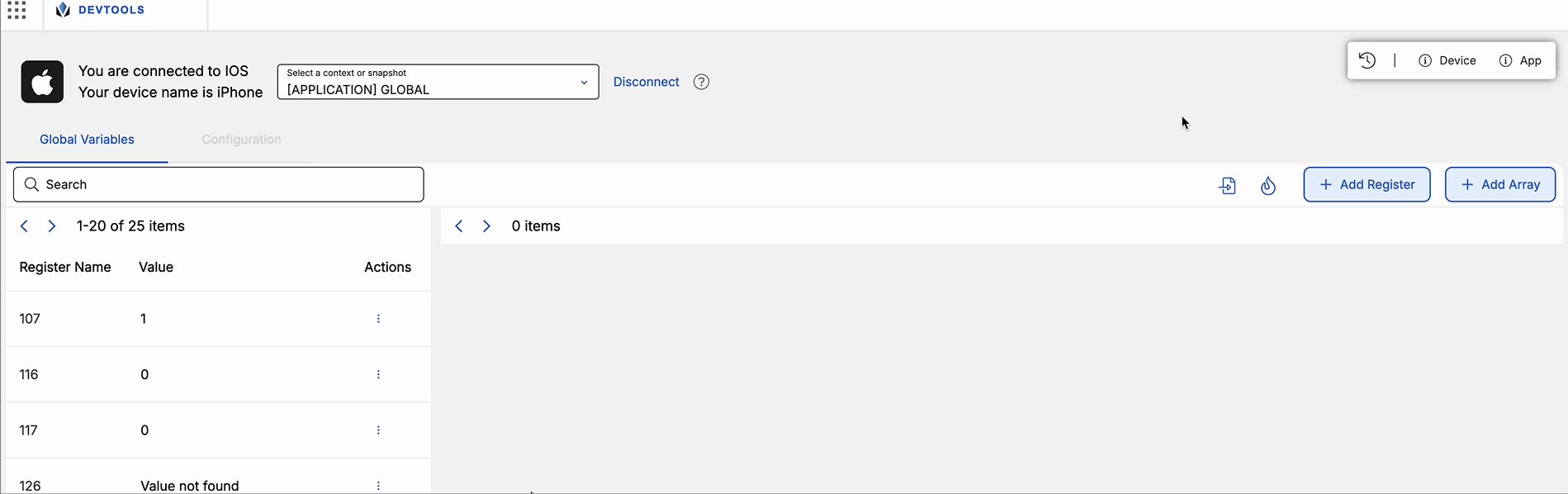Open actions menu for register 116
Screen dimensions: 1568x494
coord(378,374)
